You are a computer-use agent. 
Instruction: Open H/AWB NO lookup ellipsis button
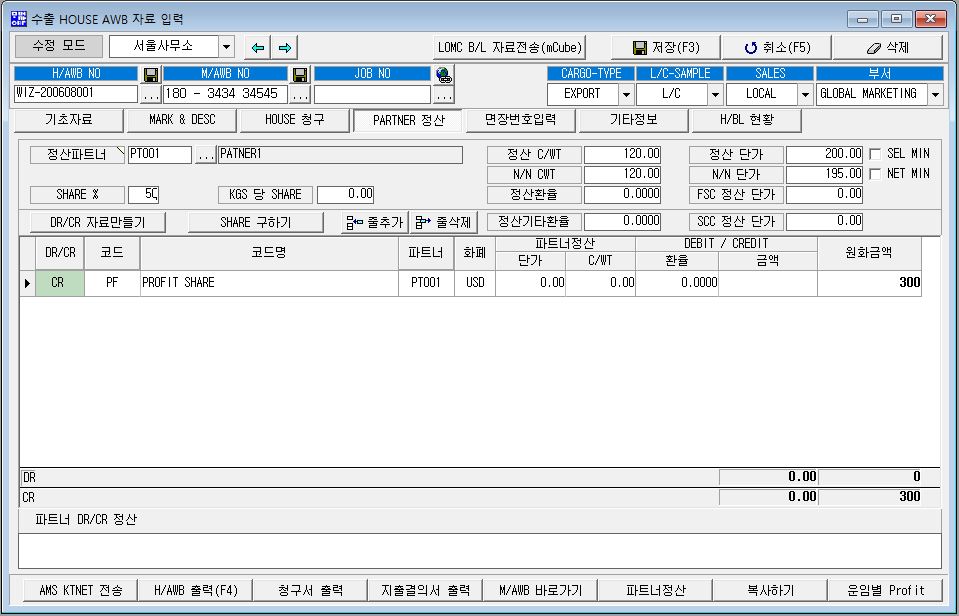[x=150, y=95]
